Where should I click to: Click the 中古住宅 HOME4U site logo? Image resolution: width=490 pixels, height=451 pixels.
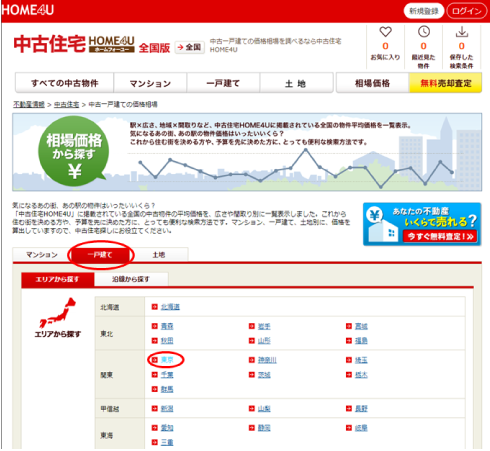click(x=74, y=44)
